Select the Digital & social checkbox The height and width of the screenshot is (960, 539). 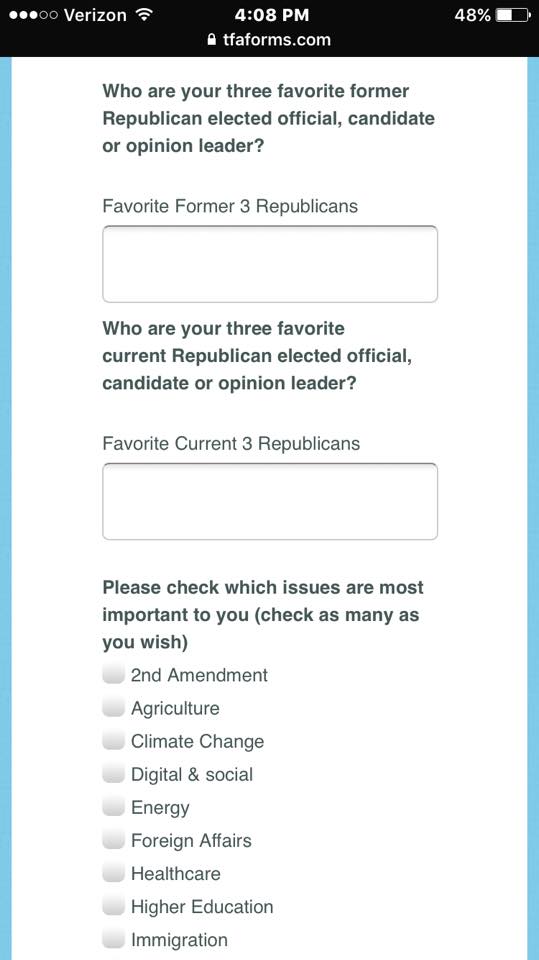(113, 774)
